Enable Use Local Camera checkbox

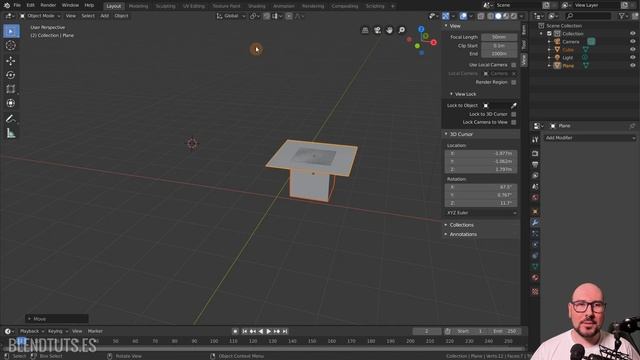tap(513, 65)
